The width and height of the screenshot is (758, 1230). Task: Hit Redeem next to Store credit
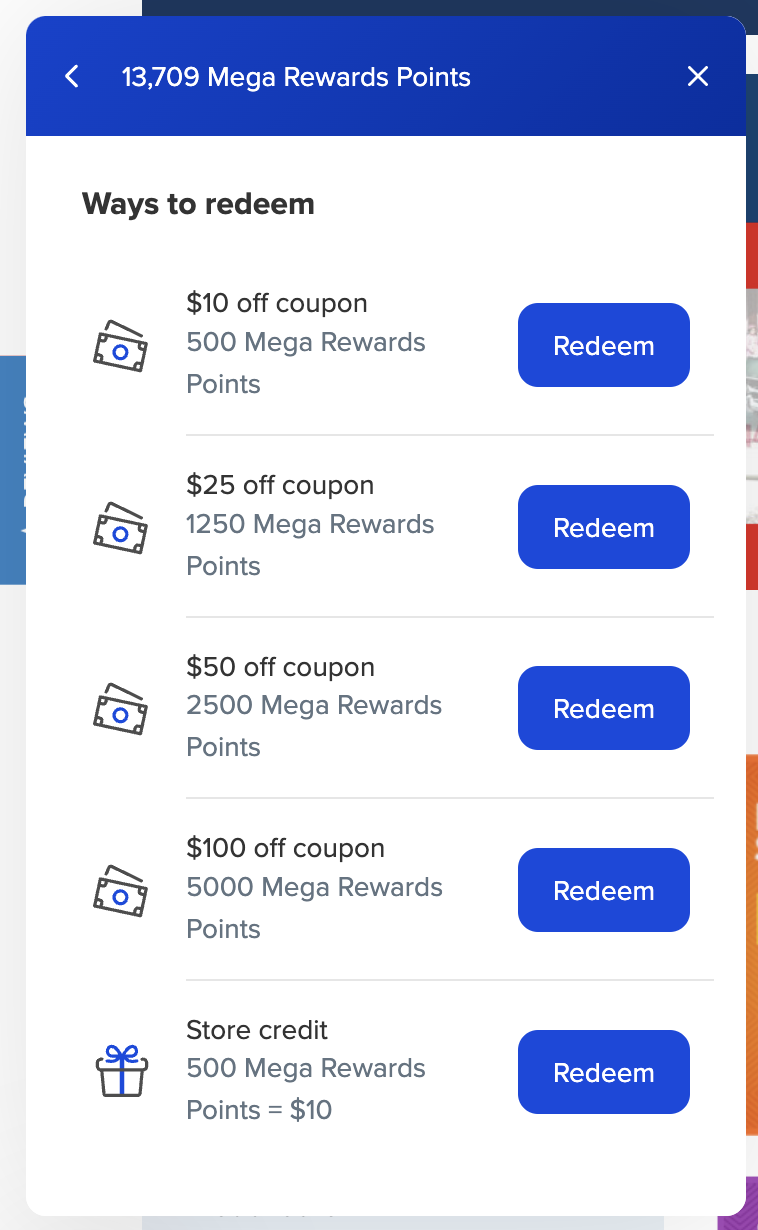603,1072
